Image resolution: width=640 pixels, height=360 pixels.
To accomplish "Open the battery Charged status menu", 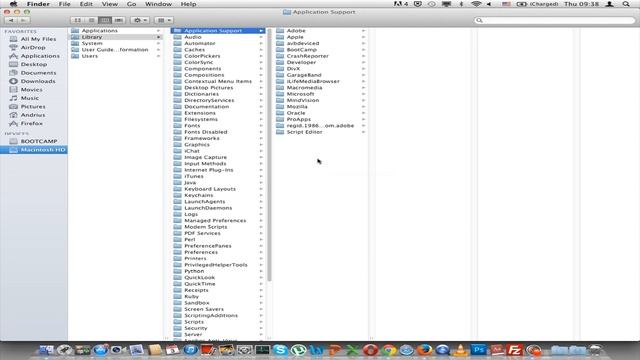I will (x=537, y=4).
